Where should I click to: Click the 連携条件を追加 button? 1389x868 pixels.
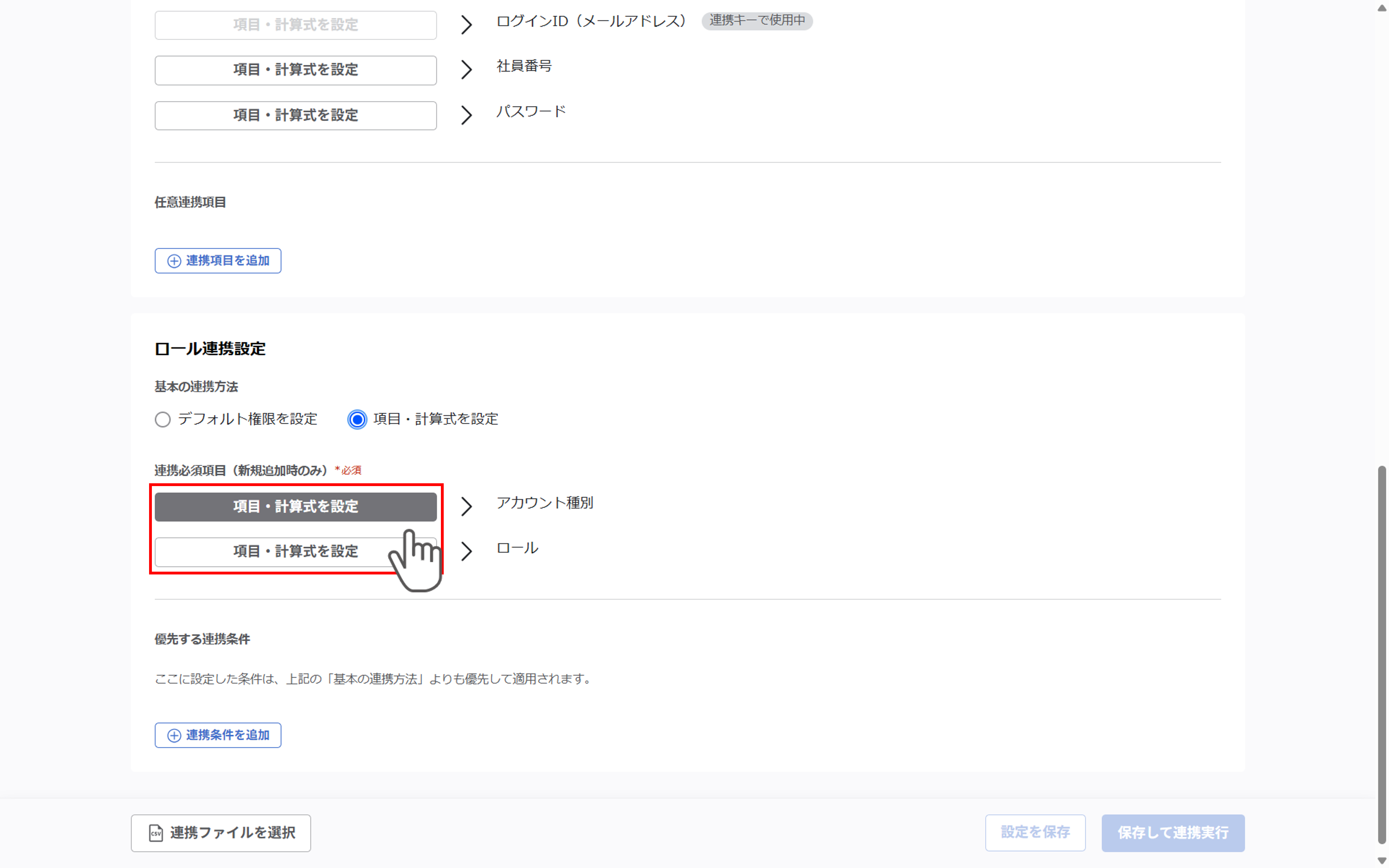click(218, 735)
